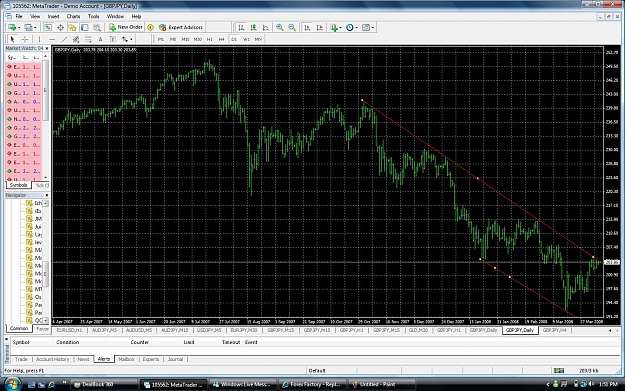Expand the Indicators dropdown arrow
The height and width of the screenshot is (391, 625).
pos(340,28)
